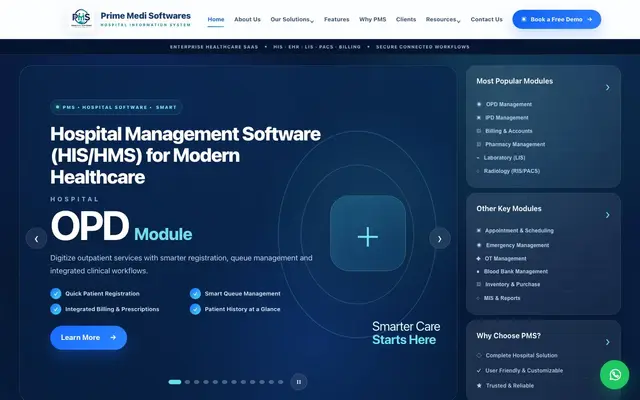Click the arrow in Book a Free Demo
The image size is (640, 400).
click(x=589, y=19)
